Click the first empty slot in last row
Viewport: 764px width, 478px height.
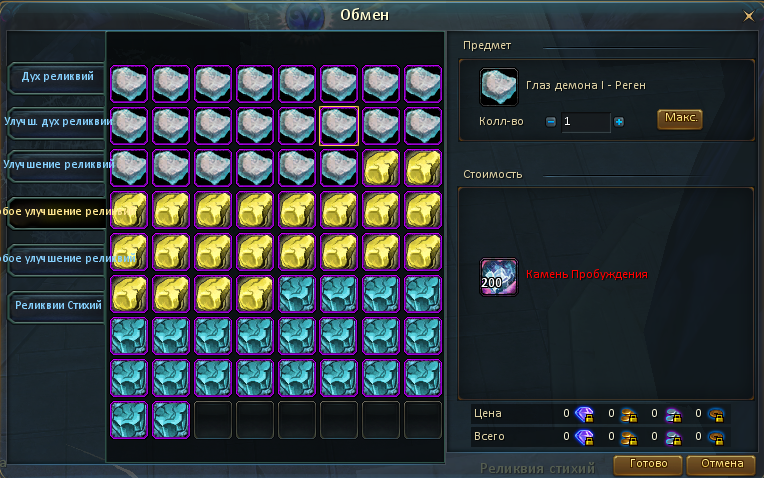pyautogui.click(x=212, y=420)
